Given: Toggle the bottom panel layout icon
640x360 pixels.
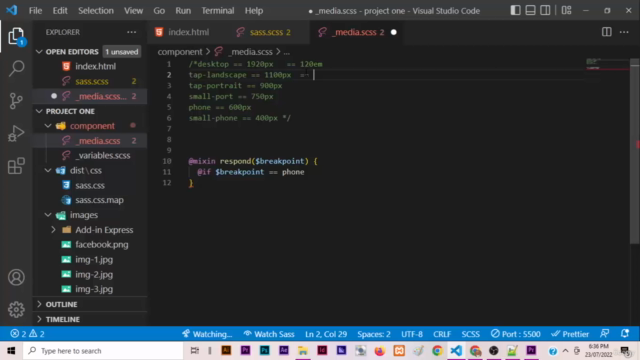Looking at the screenshot, I should pos(530,10).
